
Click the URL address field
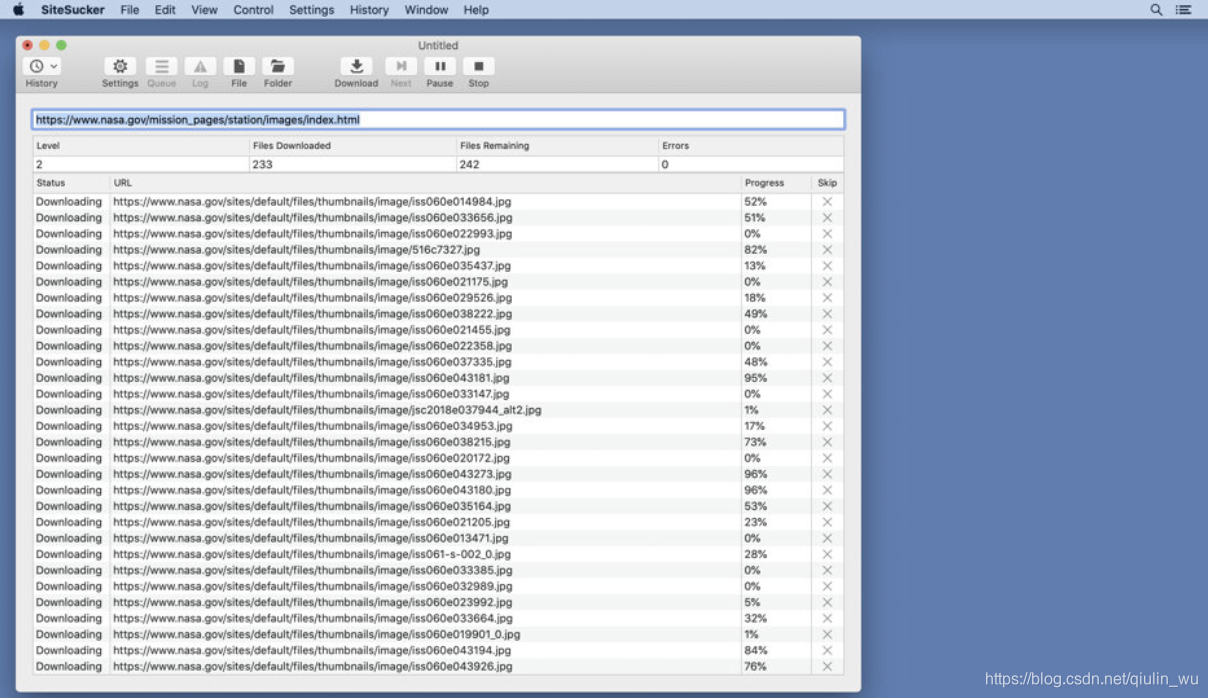coord(438,119)
